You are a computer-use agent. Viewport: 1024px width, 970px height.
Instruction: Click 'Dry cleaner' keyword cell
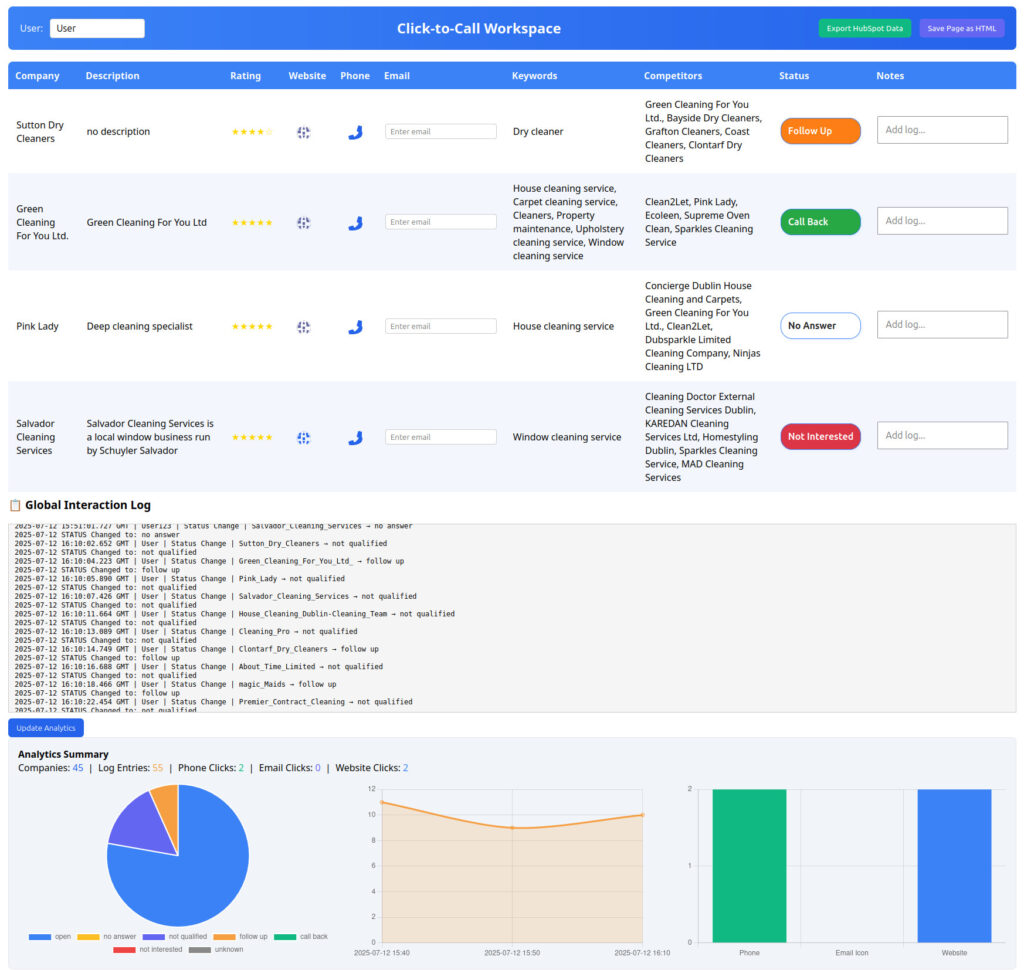[538, 132]
